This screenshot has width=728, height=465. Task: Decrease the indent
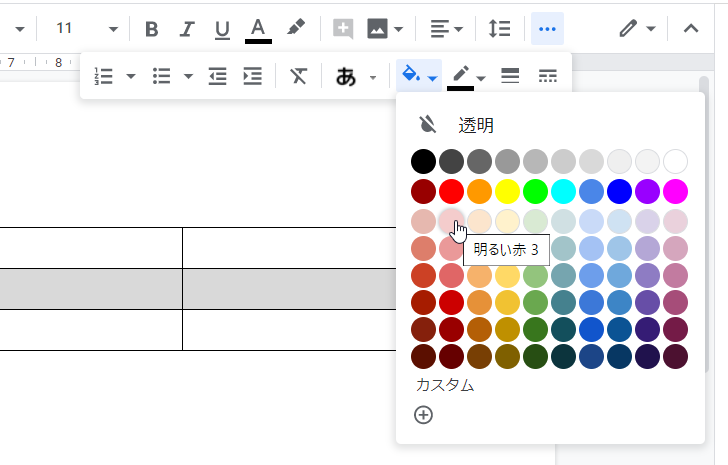(x=217, y=76)
